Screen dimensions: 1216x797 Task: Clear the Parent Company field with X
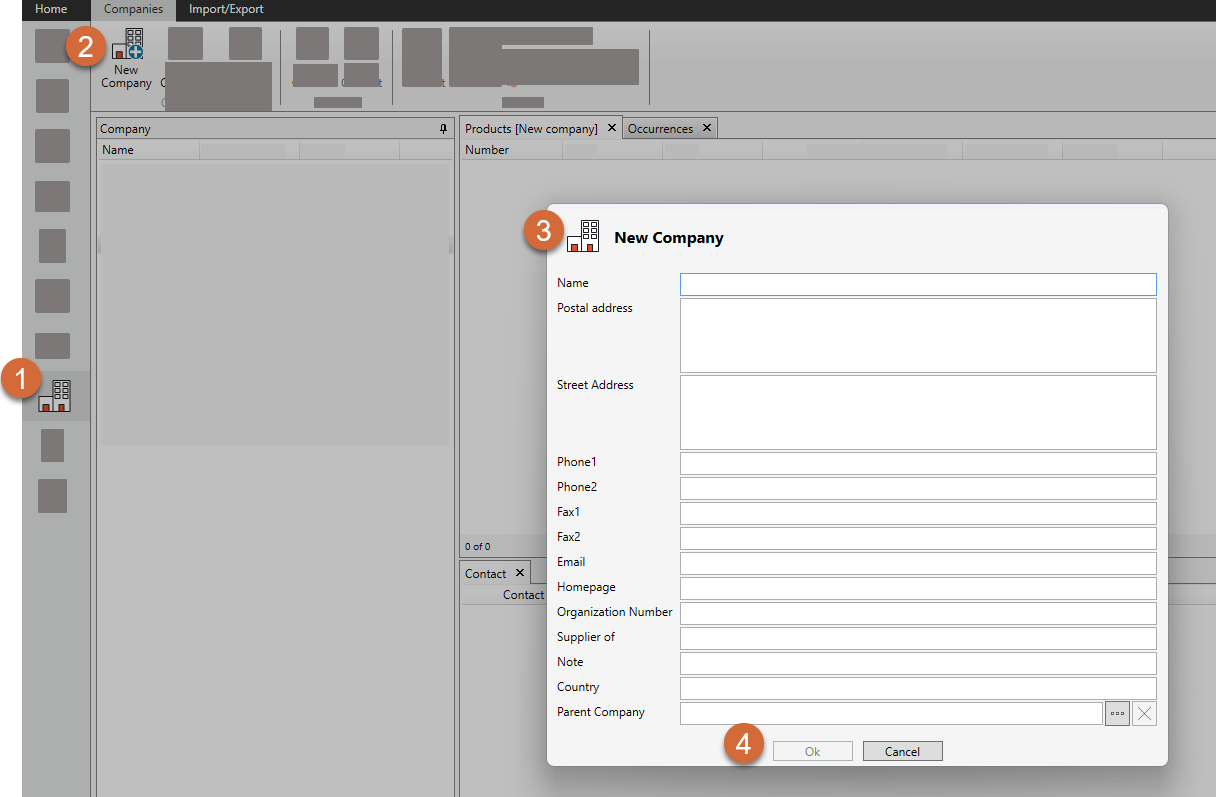click(x=1144, y=713)
